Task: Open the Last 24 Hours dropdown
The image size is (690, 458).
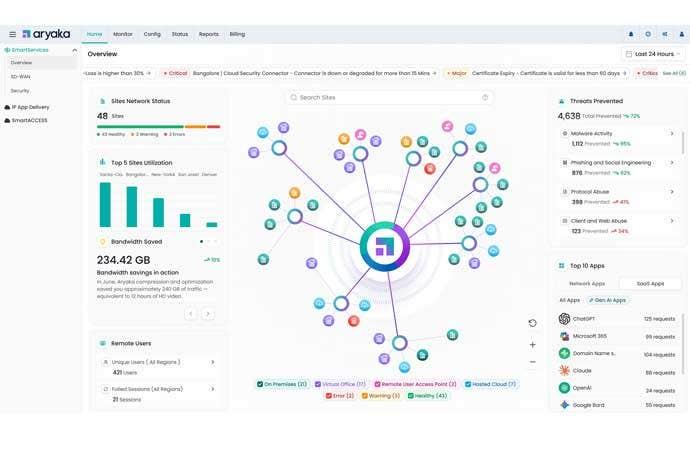Action: click(x=653, y=54)
